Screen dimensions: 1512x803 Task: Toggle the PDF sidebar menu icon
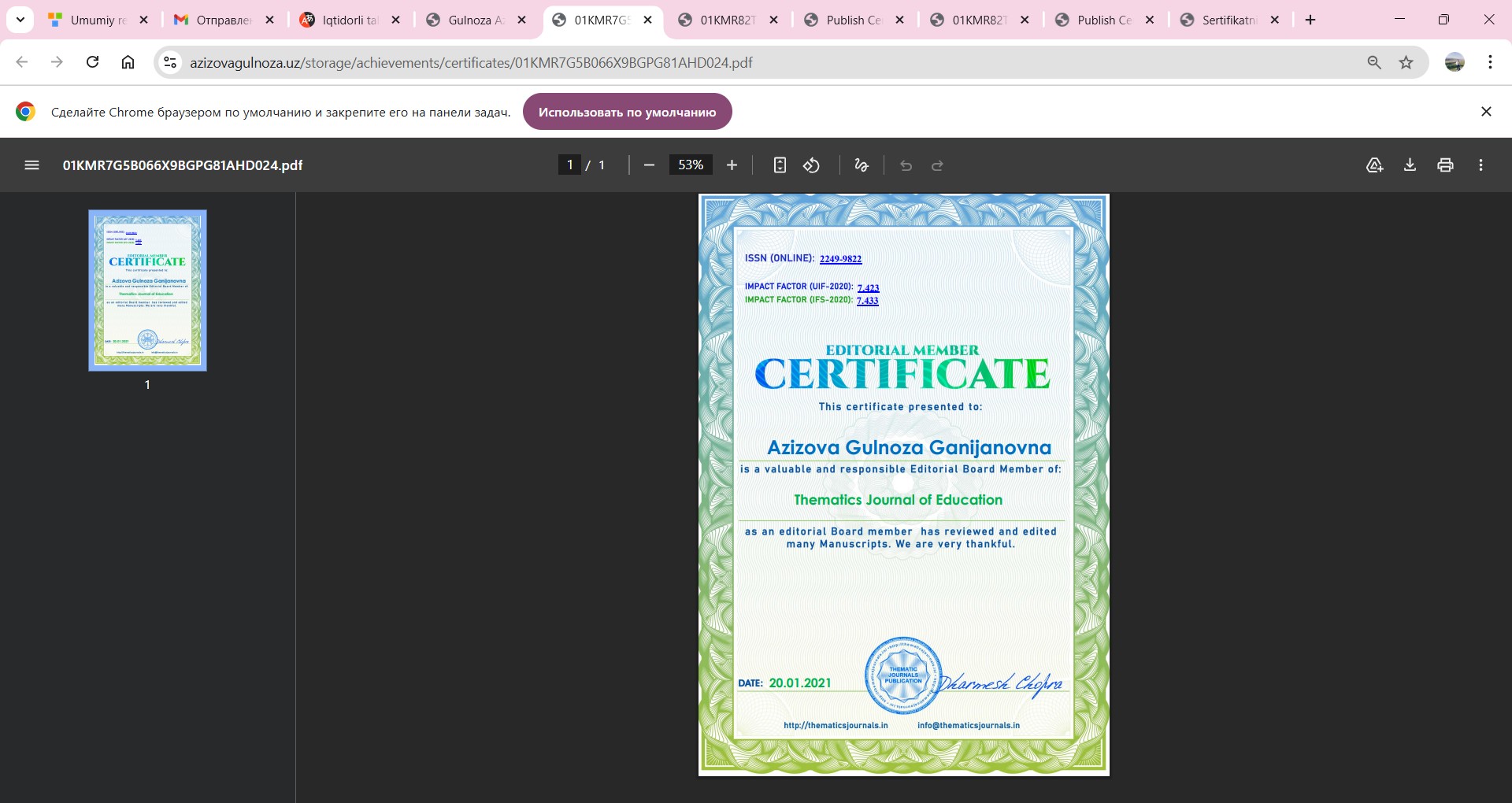click(x=31, y=165)
